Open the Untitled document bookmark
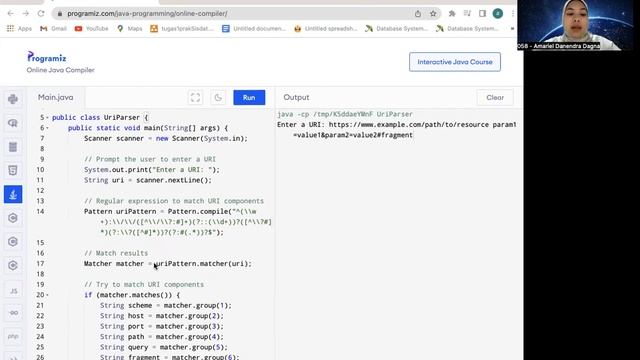Viewport: 640px width, 360px height. [254, 29]
